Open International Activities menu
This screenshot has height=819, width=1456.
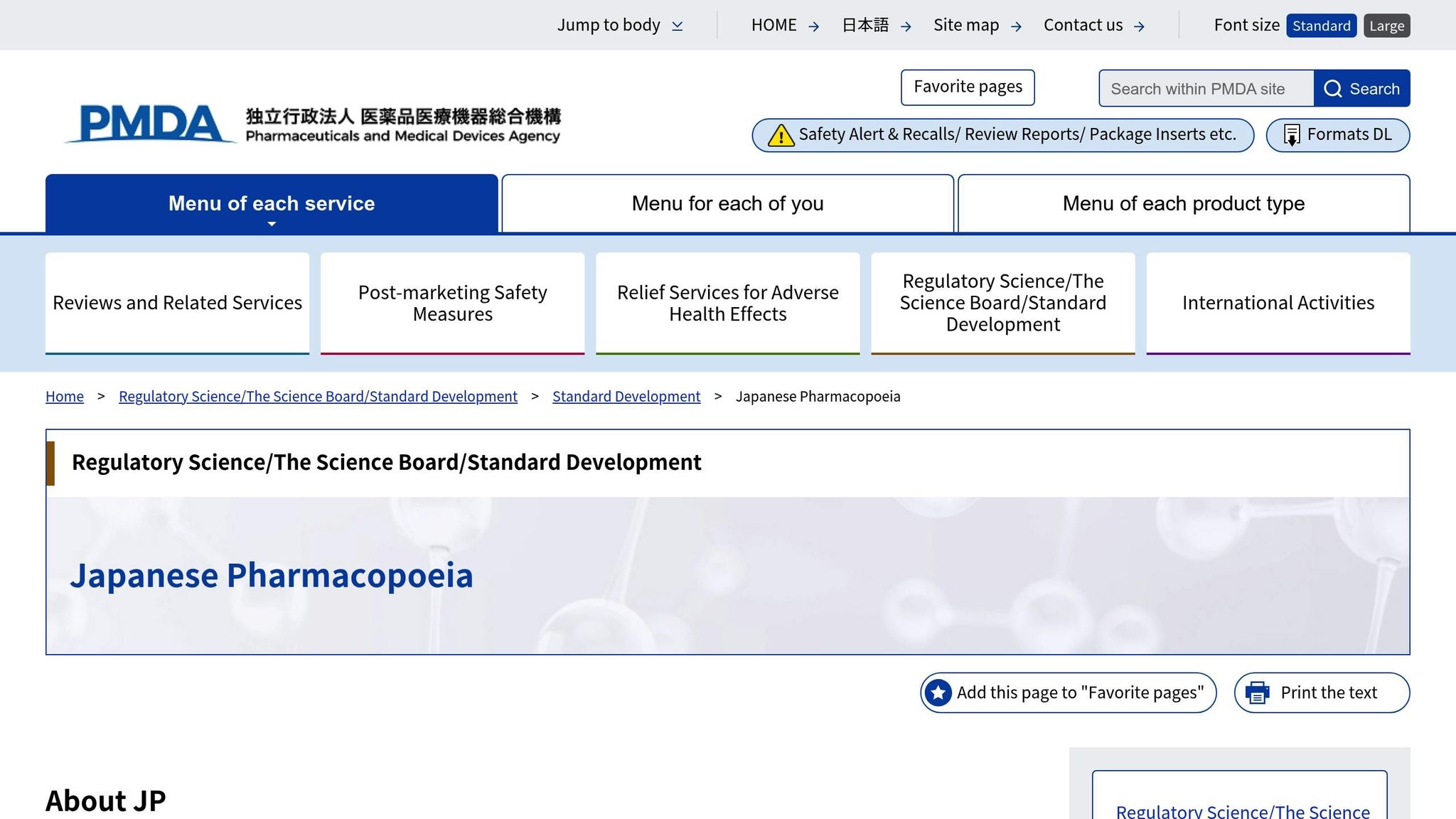point(1278,303)
